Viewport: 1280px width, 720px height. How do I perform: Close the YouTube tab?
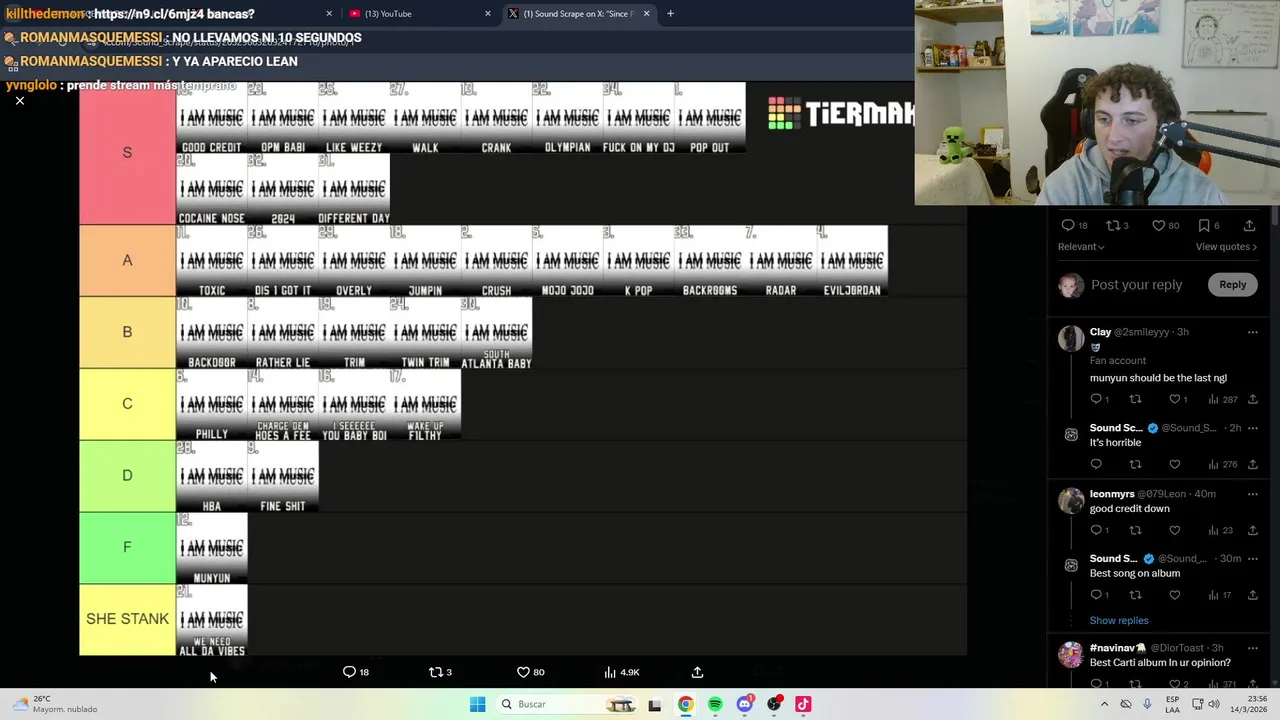pos(488,14)
